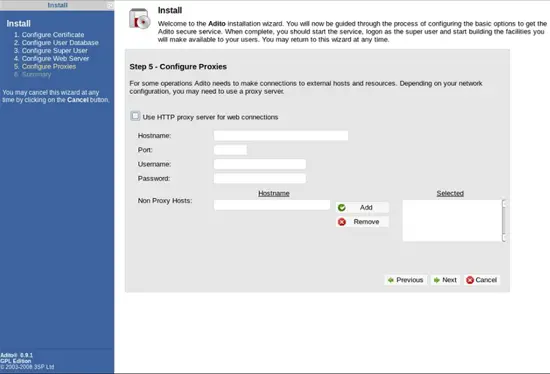Screen dimensions: 550x374
Task: Open Configure Certificate step in sidebar
Action: [53, 35]
